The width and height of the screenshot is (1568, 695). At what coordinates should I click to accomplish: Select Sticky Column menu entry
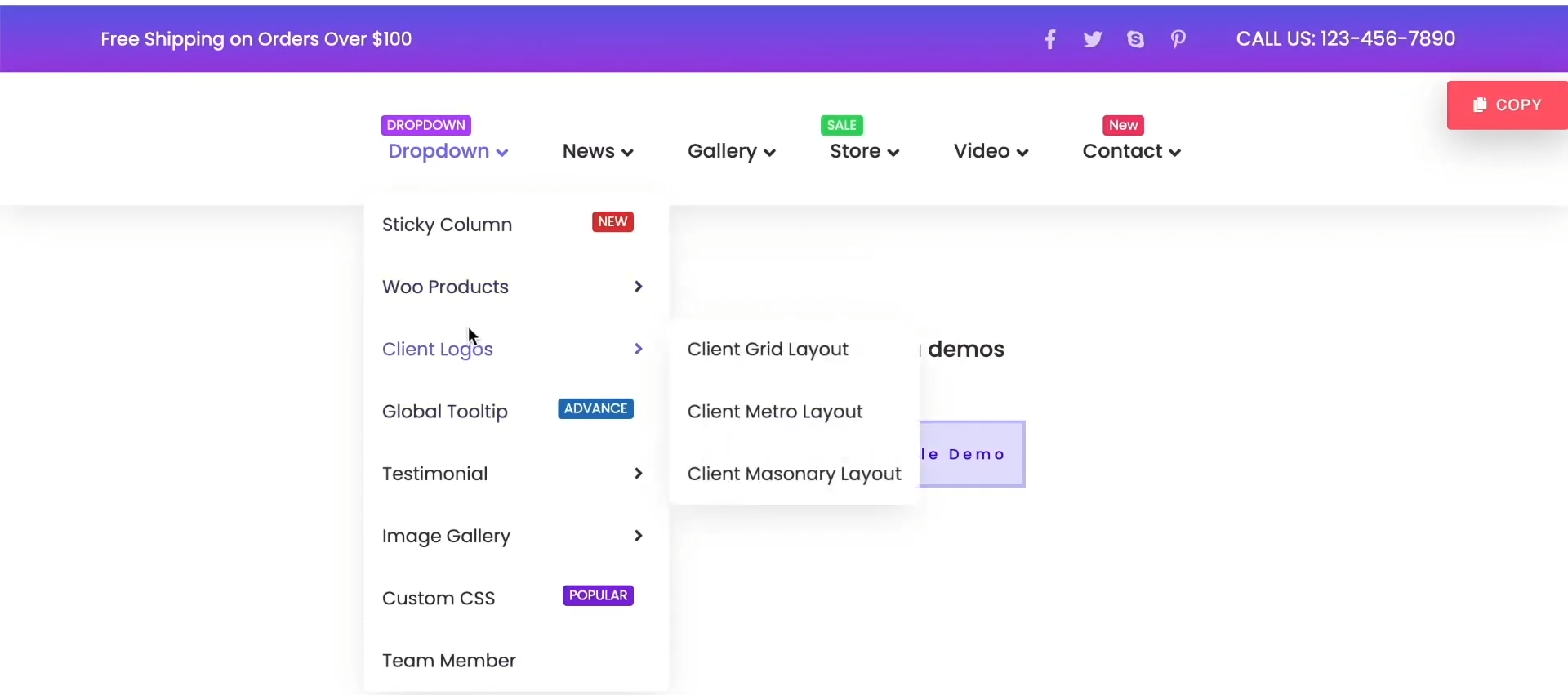coord(448,225)
